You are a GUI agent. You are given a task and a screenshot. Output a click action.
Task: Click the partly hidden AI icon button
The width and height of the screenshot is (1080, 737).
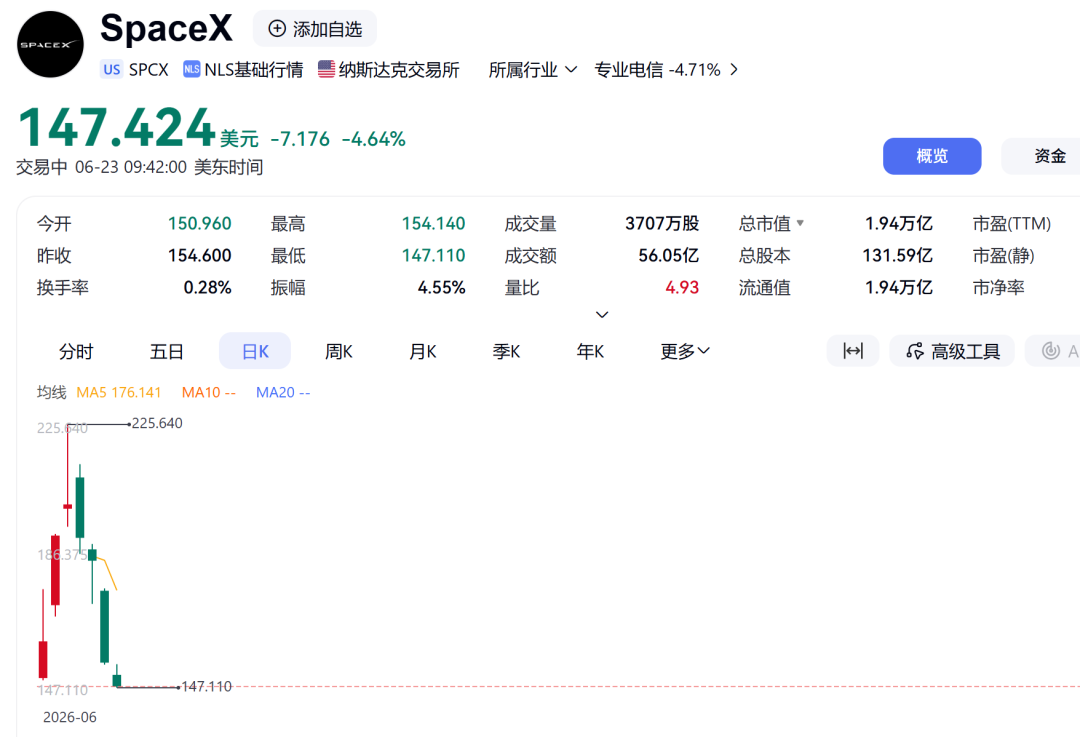(1052, 351)
